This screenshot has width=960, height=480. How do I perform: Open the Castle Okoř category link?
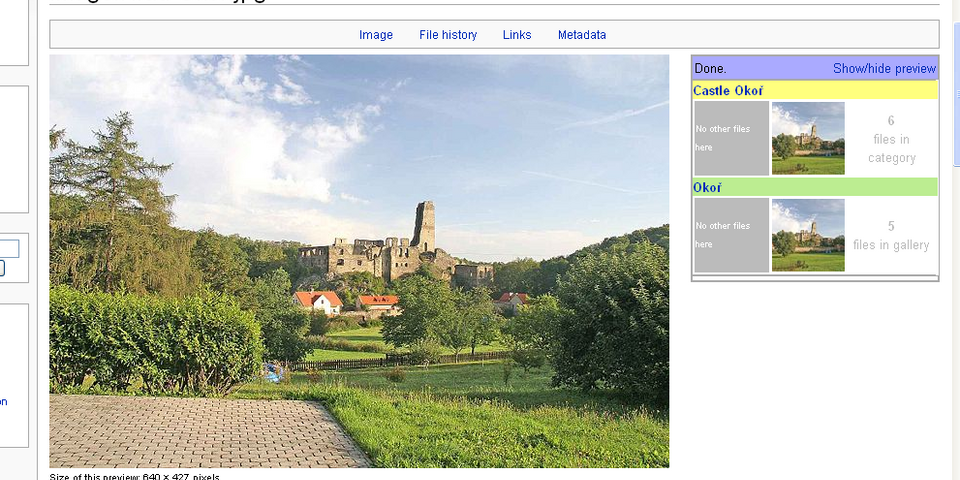pos(727,91)
